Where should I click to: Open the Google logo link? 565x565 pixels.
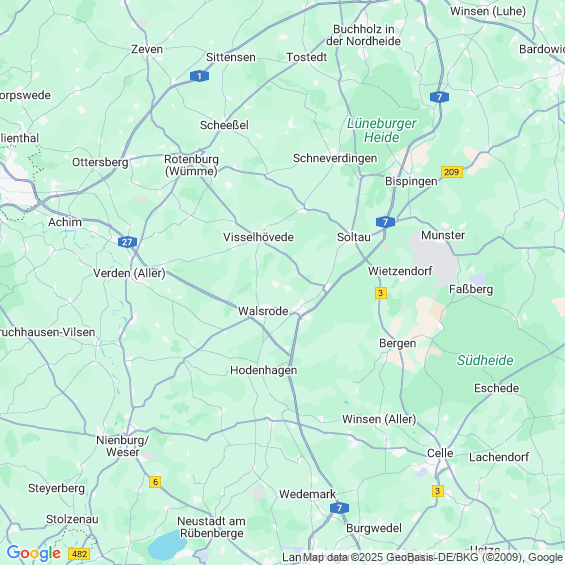tap(34, 553)
